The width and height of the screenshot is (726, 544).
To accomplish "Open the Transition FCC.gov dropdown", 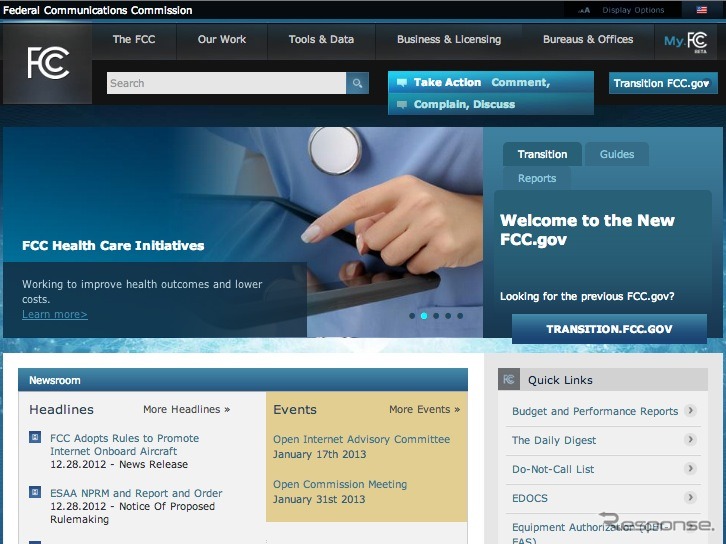I will pyautogui.click(x=662, y=83).
